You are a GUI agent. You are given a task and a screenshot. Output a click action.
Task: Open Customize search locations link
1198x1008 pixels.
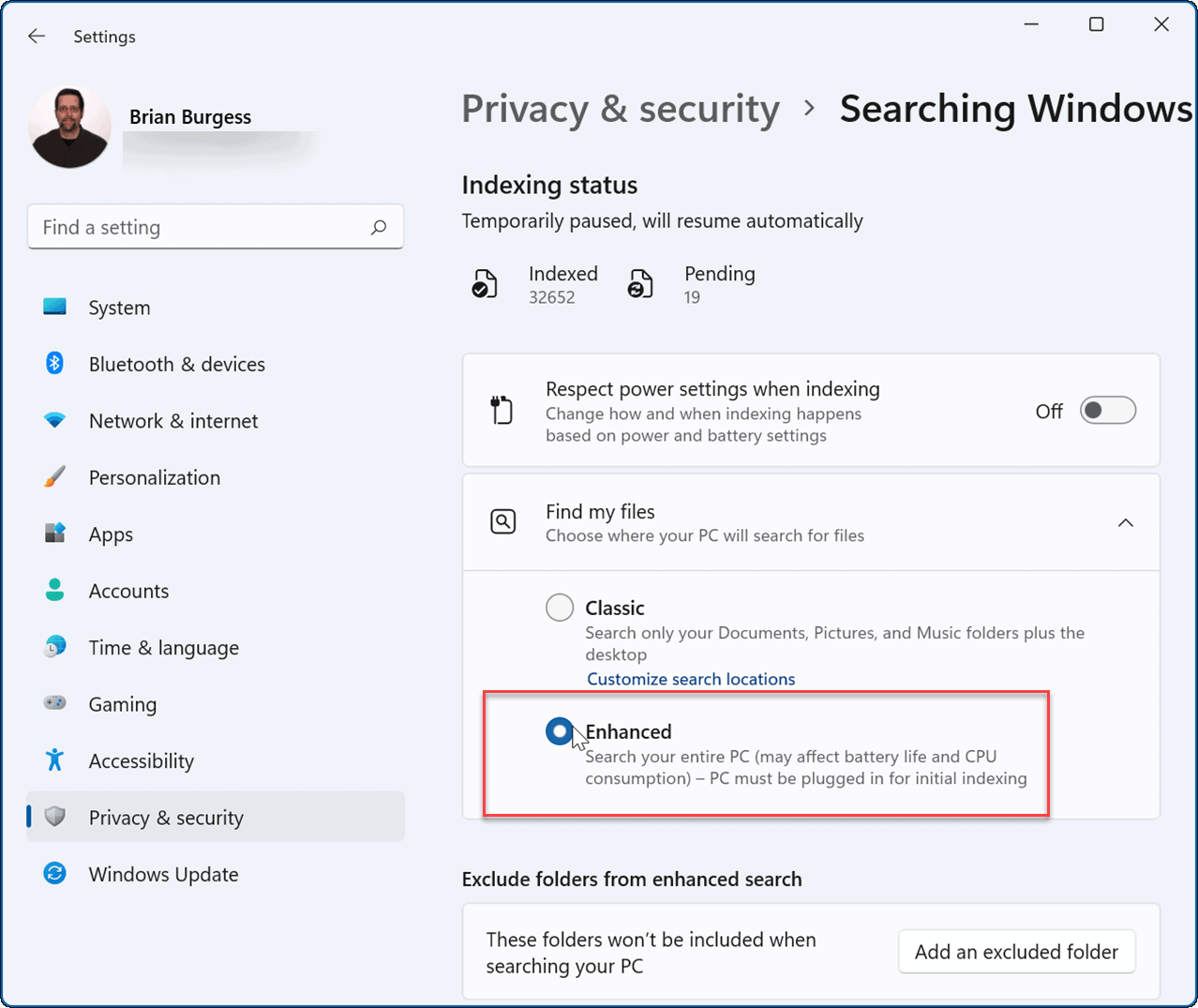[691, 678]
